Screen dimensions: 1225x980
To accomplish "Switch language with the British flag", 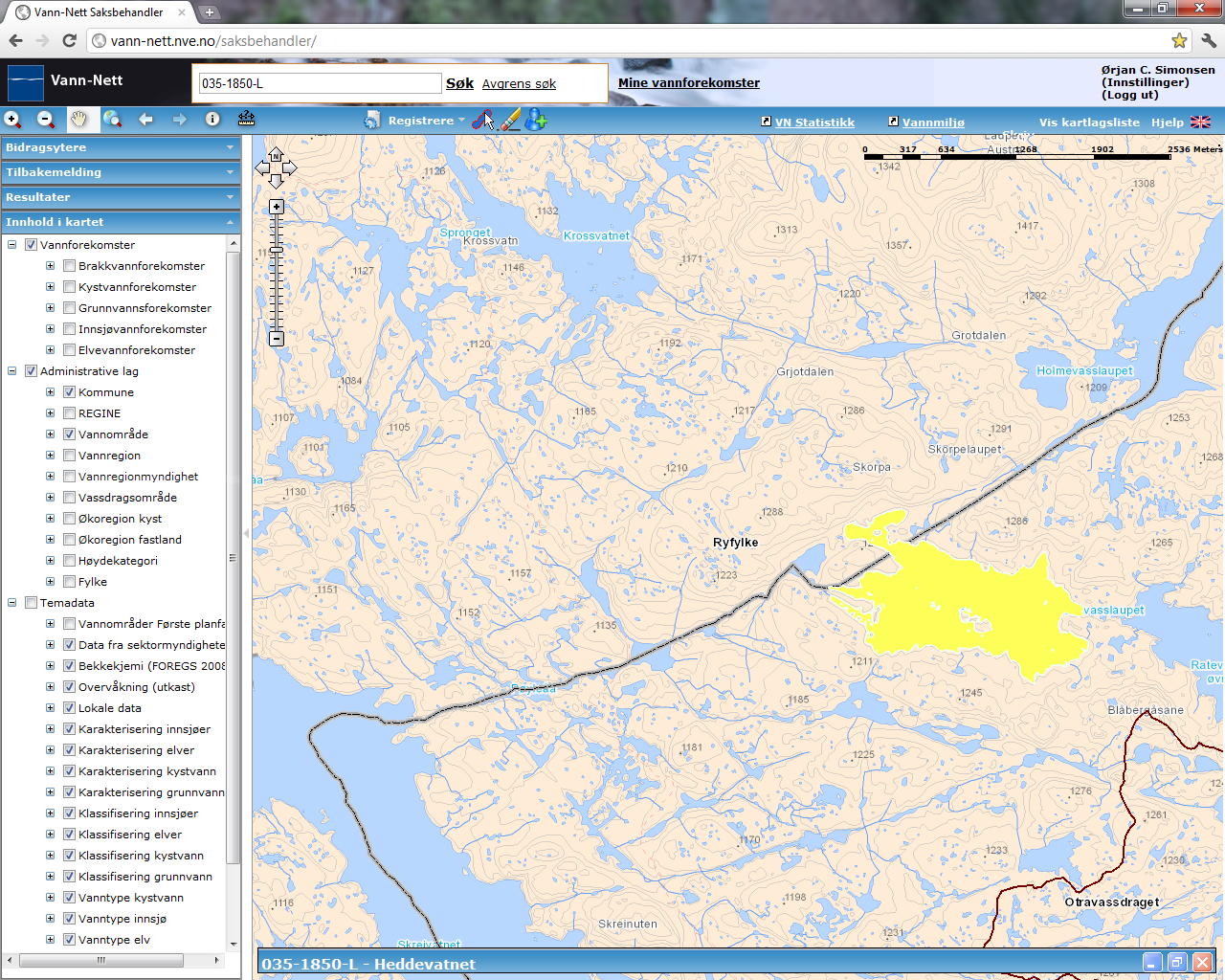I will [x=1200, y=122].
